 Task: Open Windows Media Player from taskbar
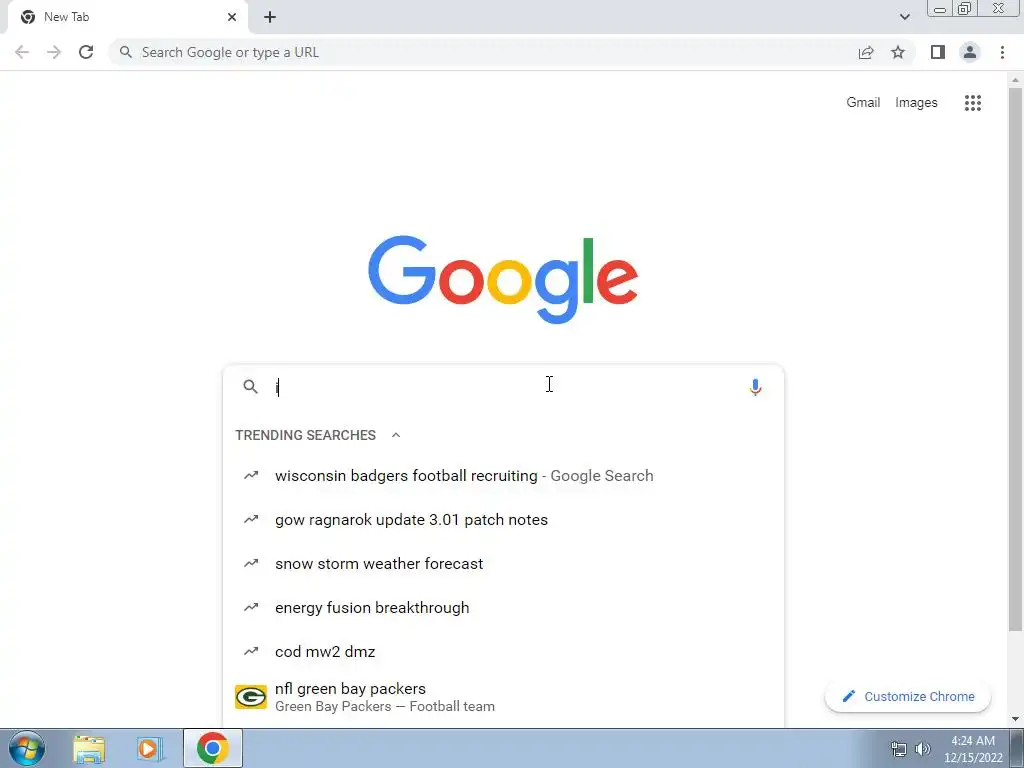(x=150, y=748)
